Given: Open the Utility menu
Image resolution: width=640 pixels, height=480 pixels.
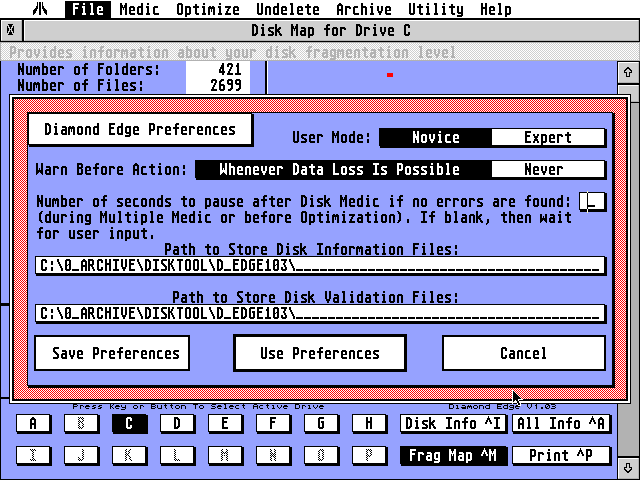Looking at the screenshot, I should (x=436, y=9).
